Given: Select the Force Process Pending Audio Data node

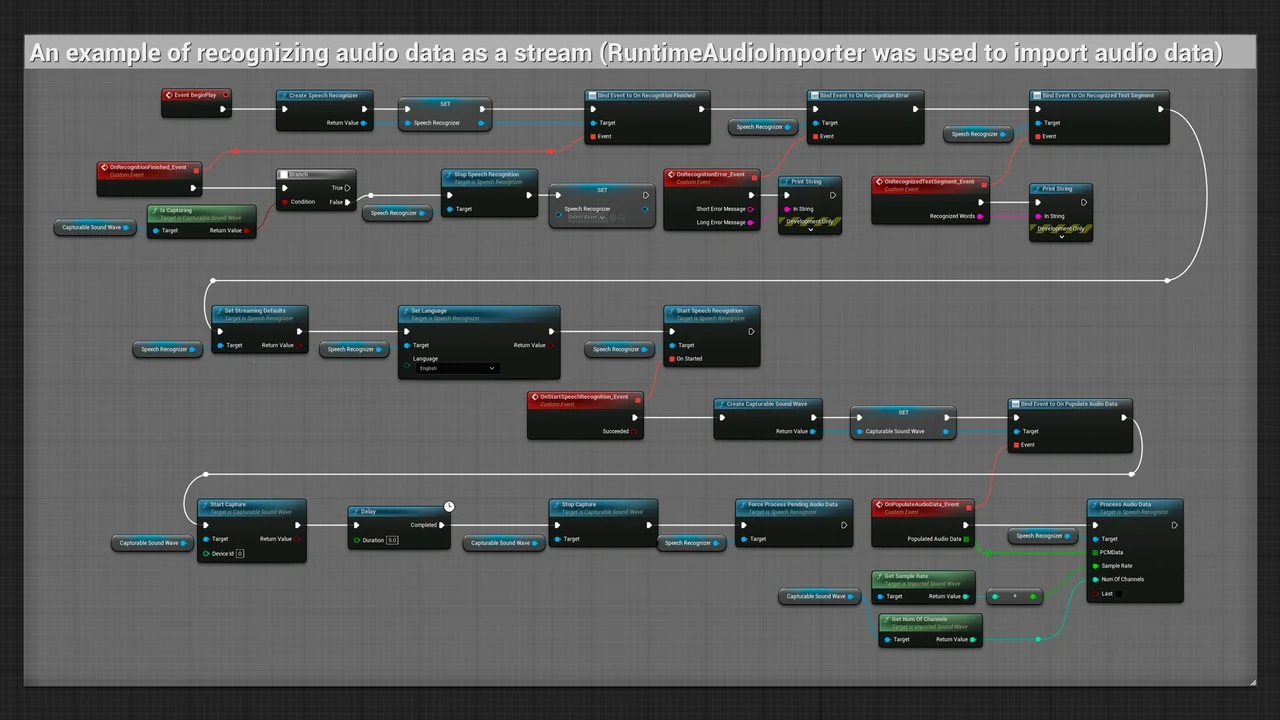Looking at the screenshot, I should click(793, 505).
